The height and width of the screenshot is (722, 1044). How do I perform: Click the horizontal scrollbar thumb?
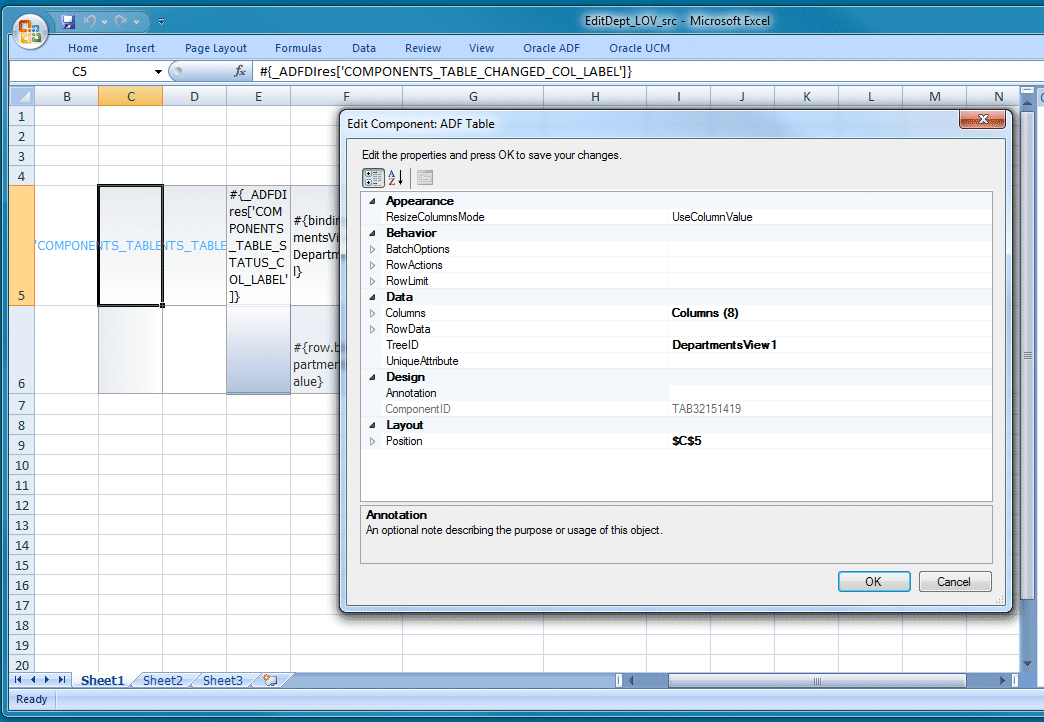pos(817,681)
